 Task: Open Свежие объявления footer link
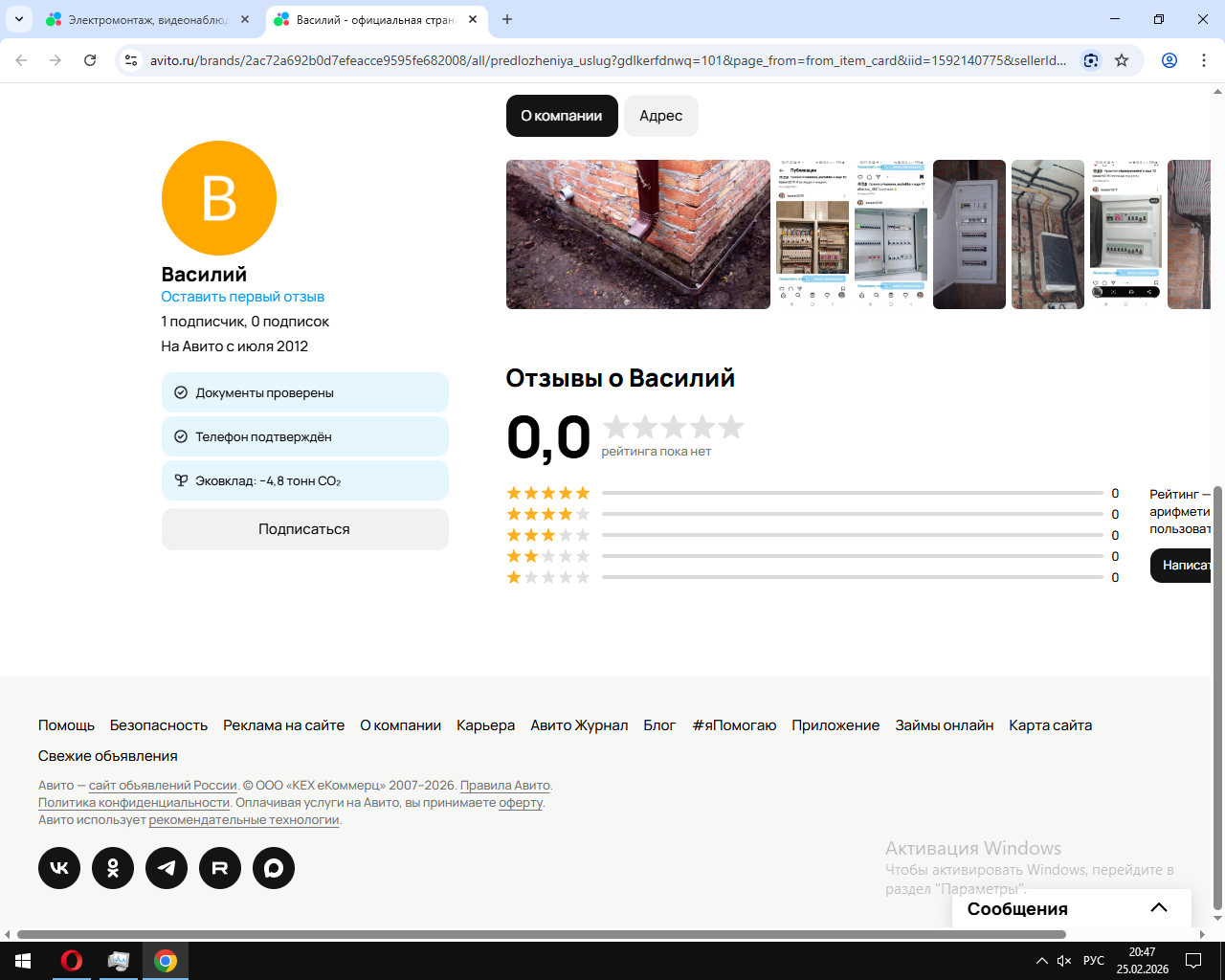(108, 756)
